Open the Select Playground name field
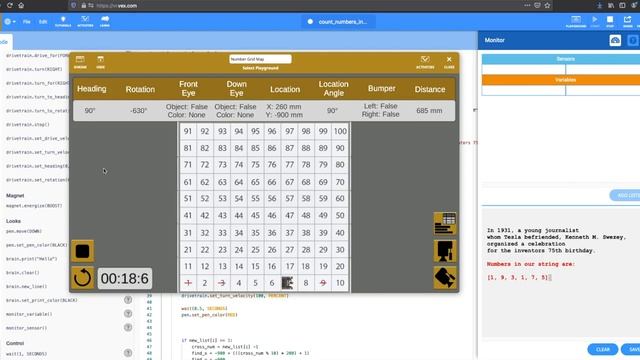The width and height of the screenshot is (640, 360). point(260,59)
